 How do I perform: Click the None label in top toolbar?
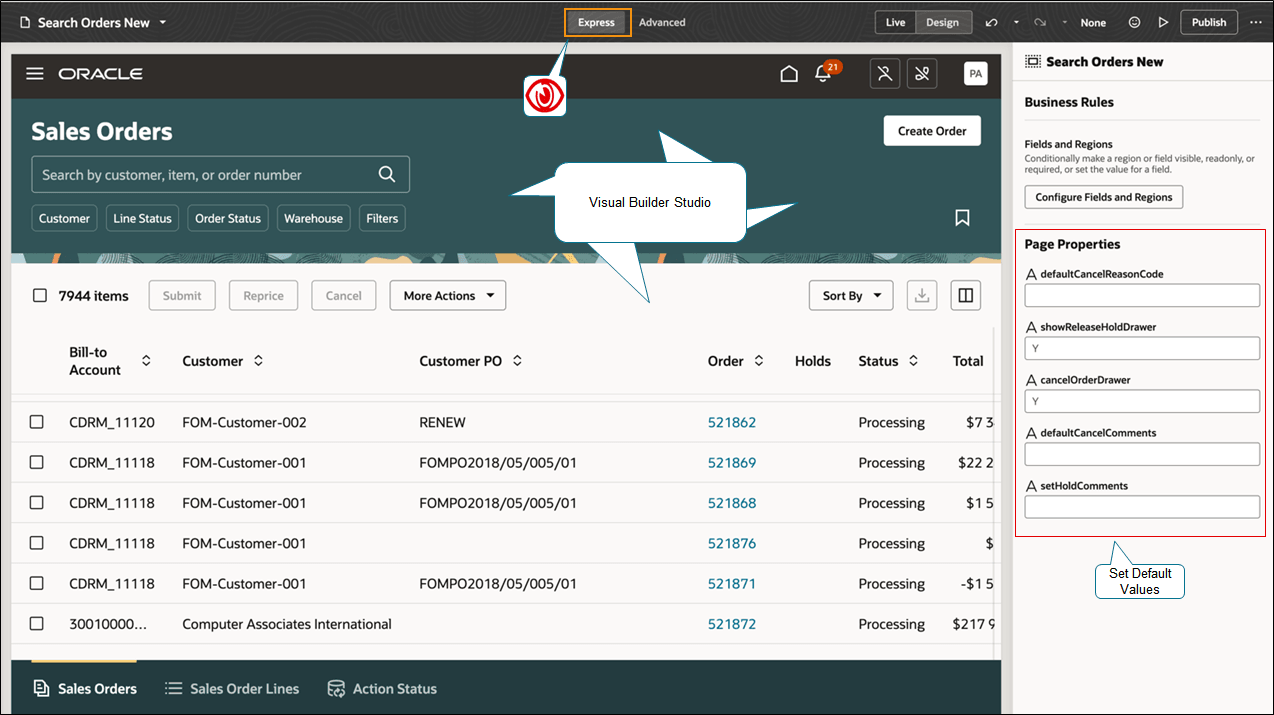(x=1093, y=22)
